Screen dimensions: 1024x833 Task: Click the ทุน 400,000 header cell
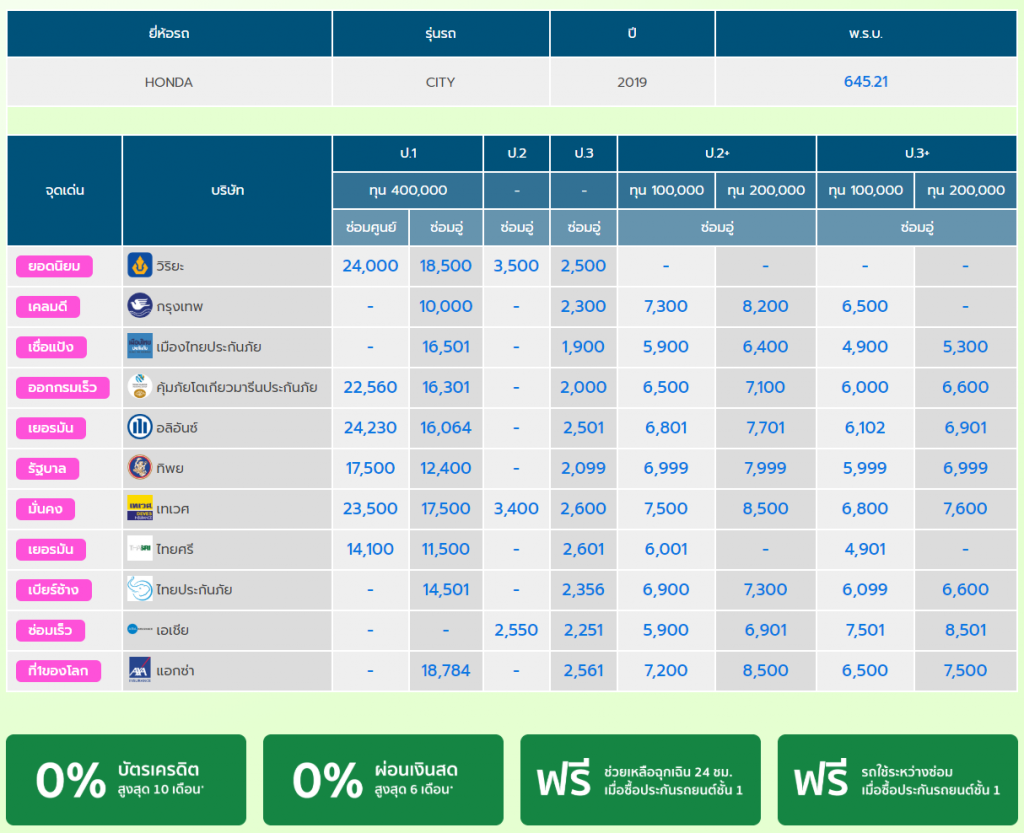408,190
